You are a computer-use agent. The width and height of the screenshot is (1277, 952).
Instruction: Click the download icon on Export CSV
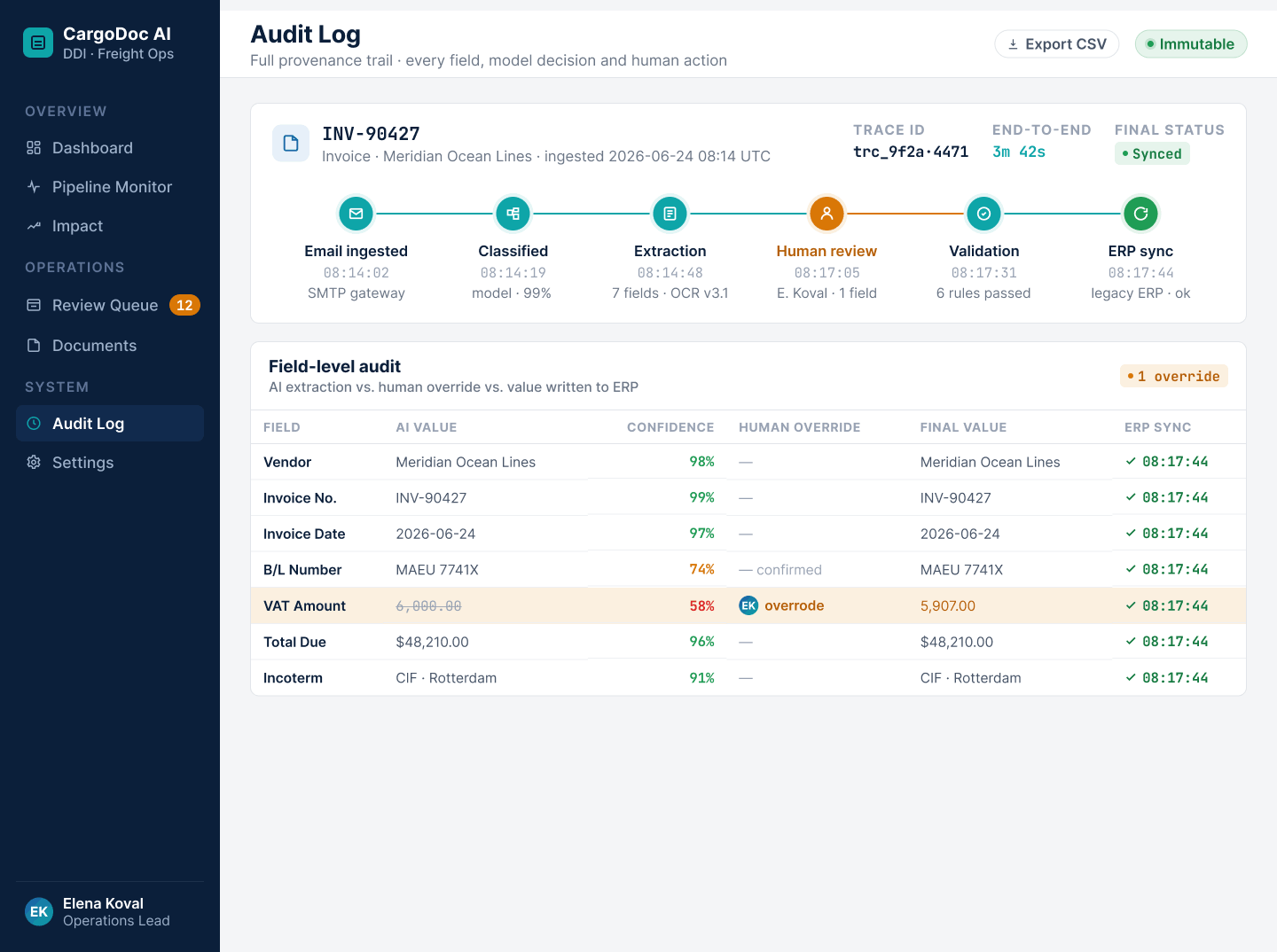(1013, 44)
